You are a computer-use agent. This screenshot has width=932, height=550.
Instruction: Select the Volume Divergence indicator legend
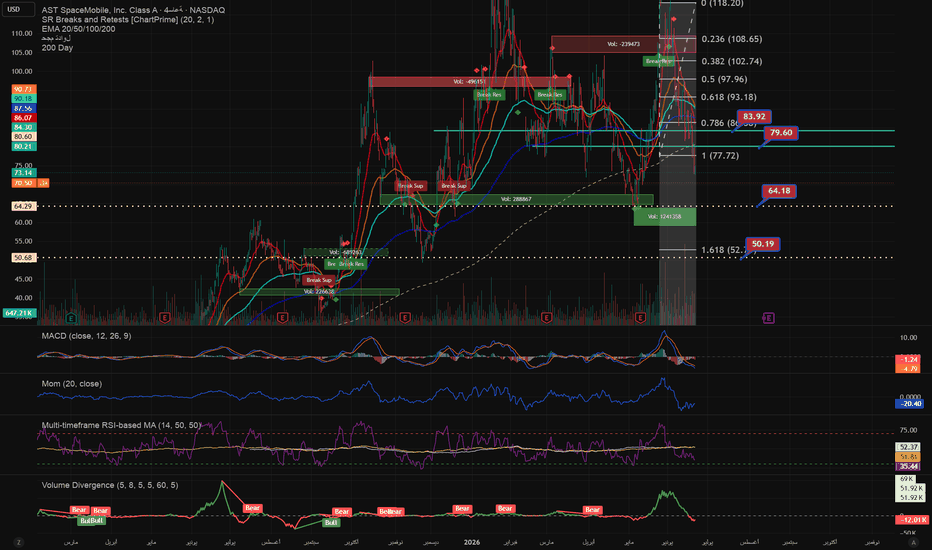tap(109, 485)
